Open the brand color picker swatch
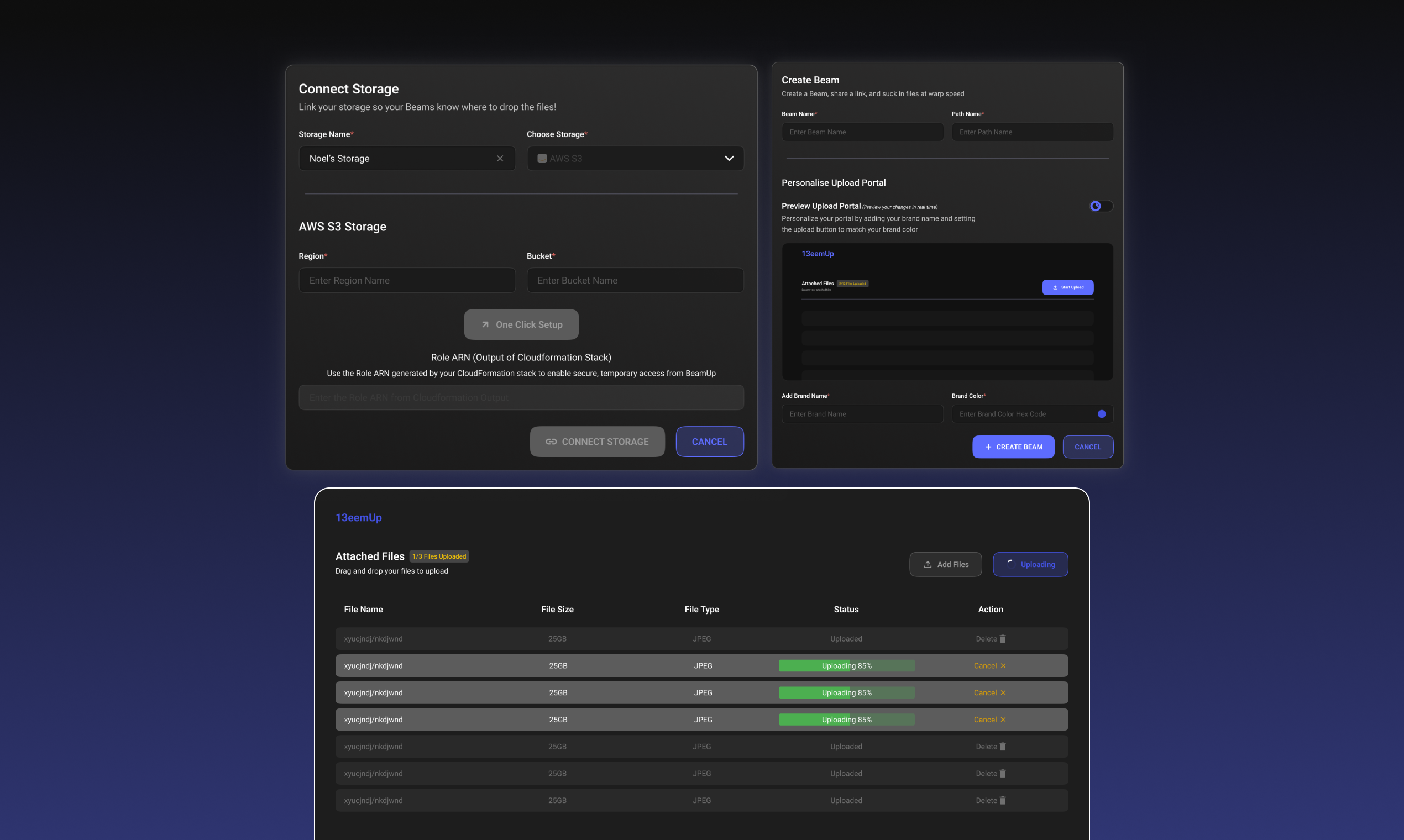The height and width of the screenshot is (840, 1404). coord(1102,414)
